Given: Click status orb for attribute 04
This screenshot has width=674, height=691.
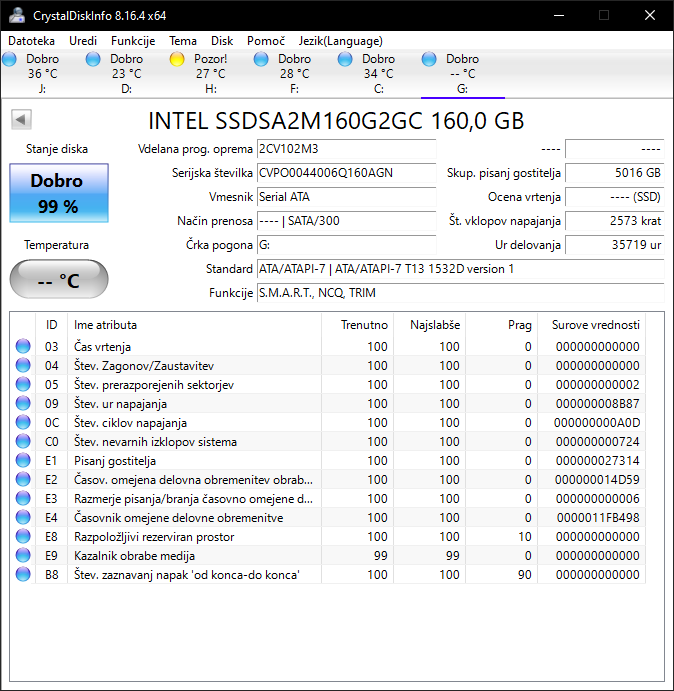Looking at the screenshot, I should point(23,365).
